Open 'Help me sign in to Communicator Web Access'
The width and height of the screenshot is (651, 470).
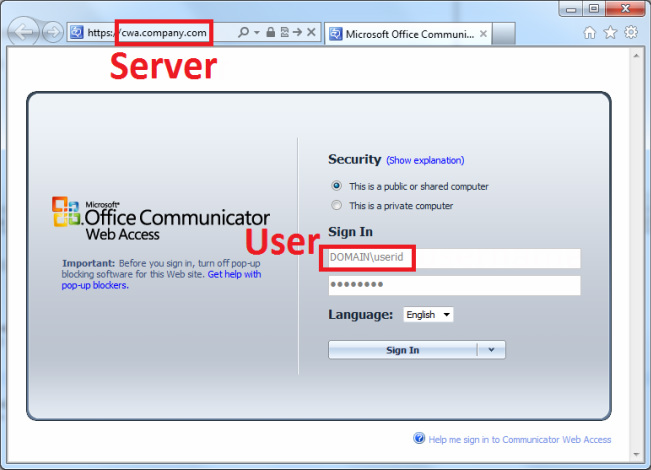tap(520, 440)
